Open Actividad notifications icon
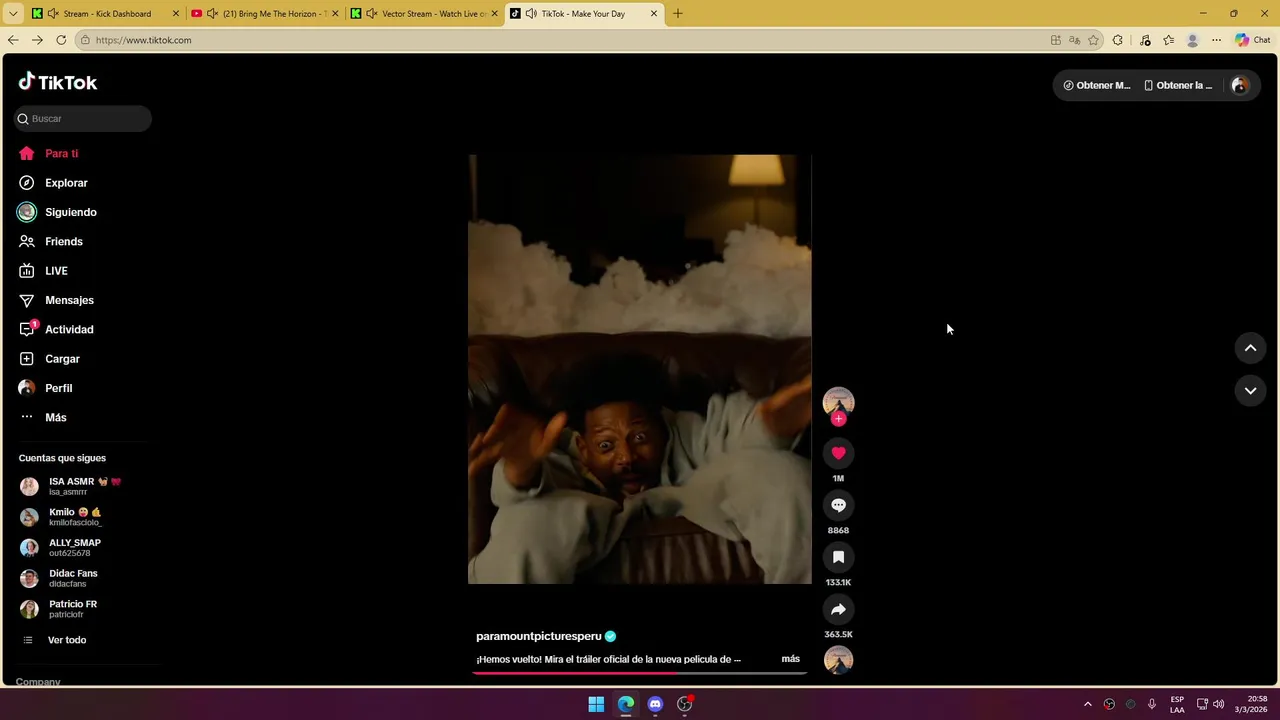 click(x=27, y=329)
